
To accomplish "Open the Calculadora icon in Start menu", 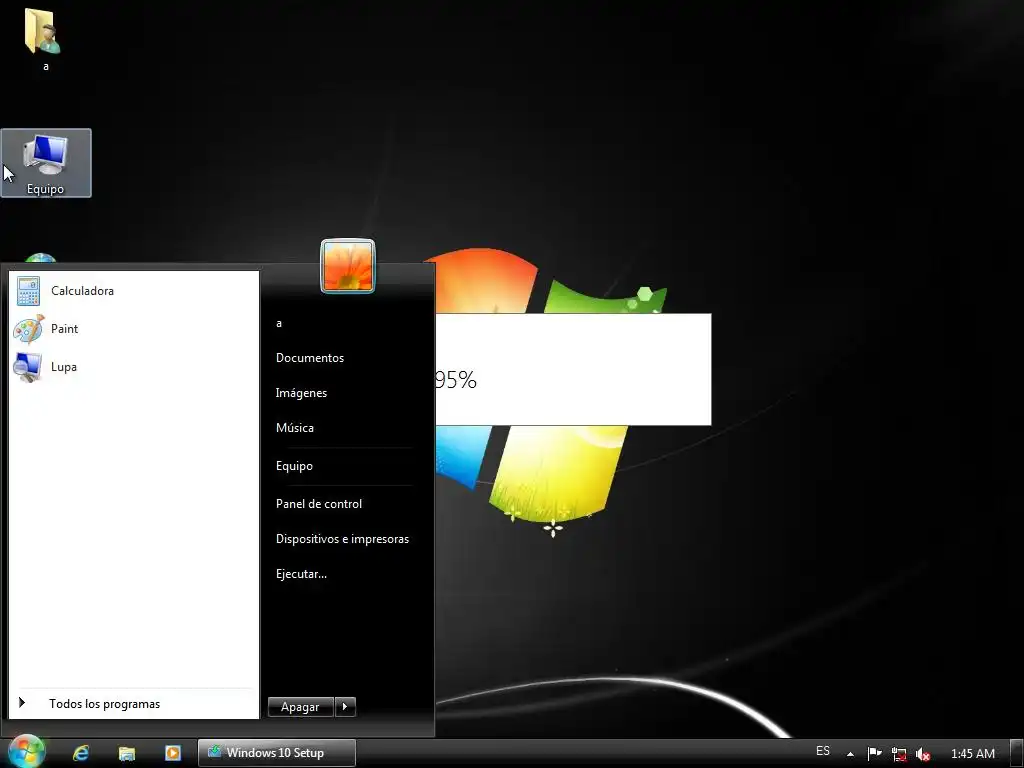I will [x=29, y=291].
